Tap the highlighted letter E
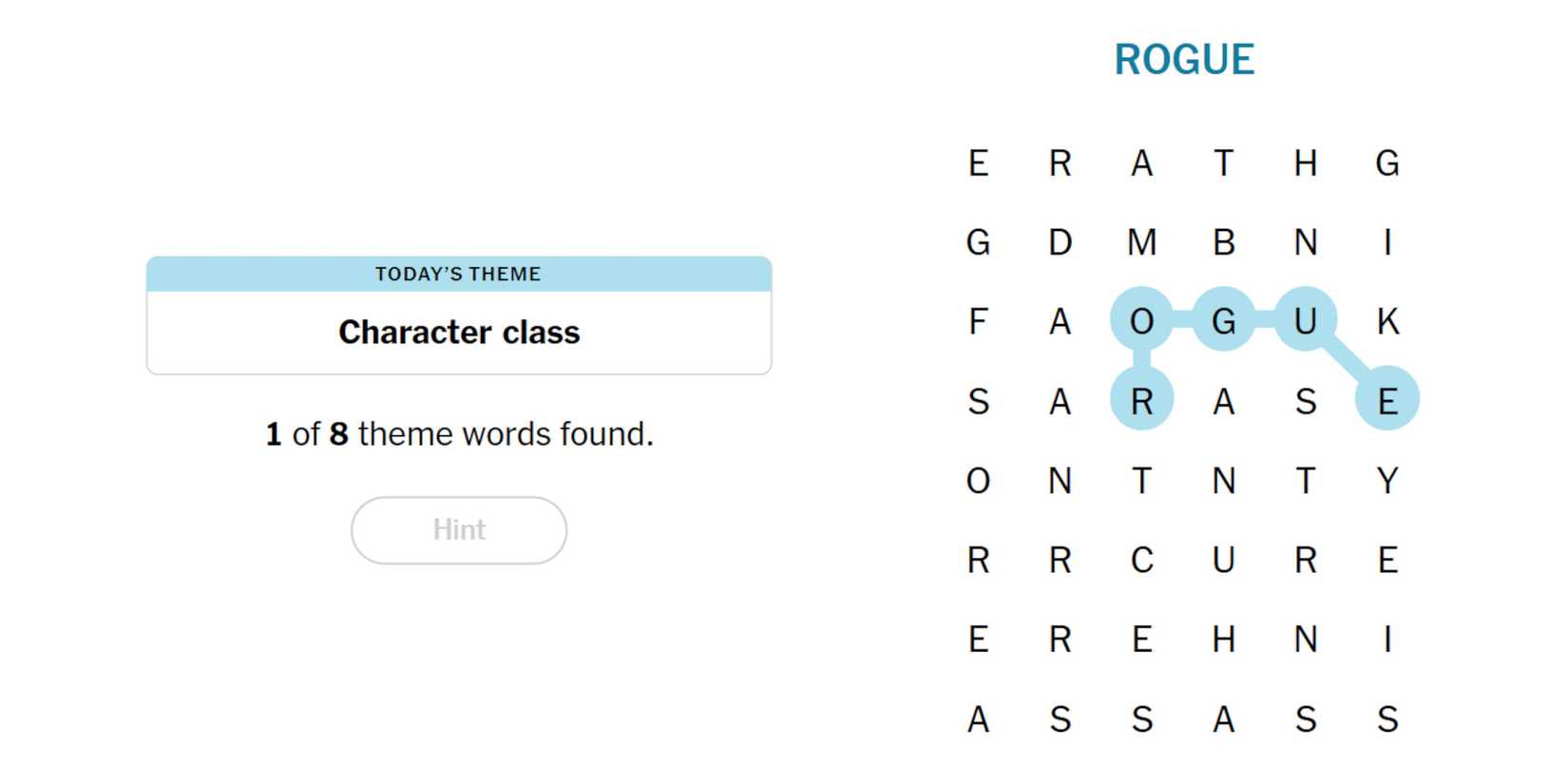 point(1386,401)
